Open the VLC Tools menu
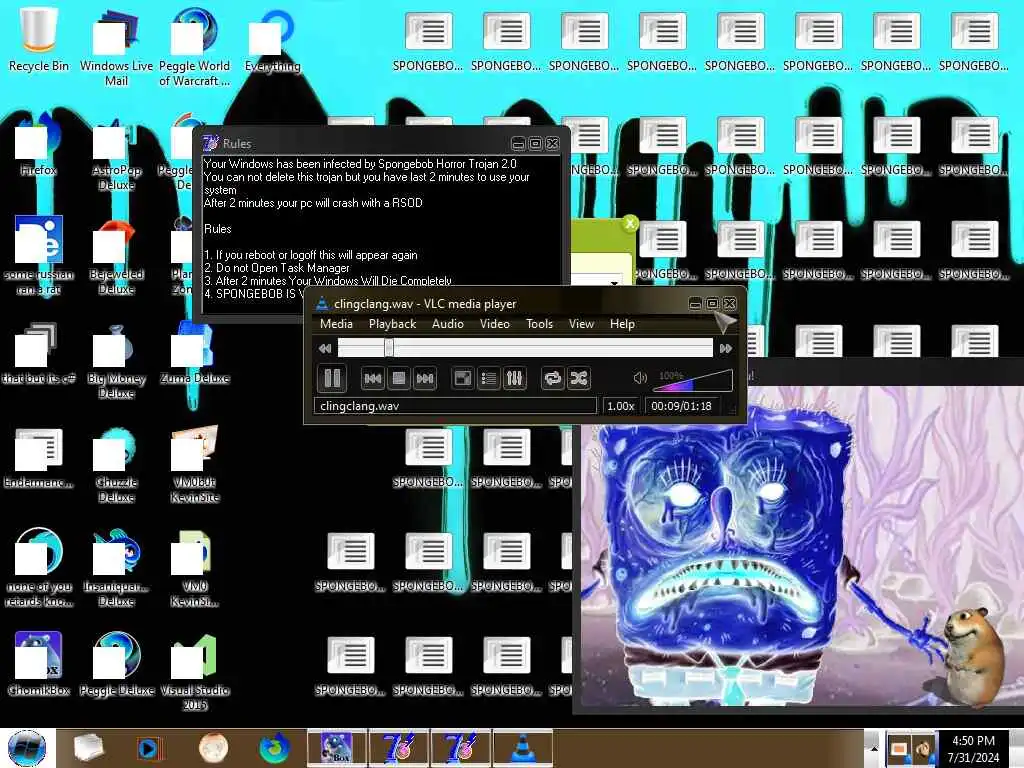This screenshot has height=768, width=1024. (539, 324)
